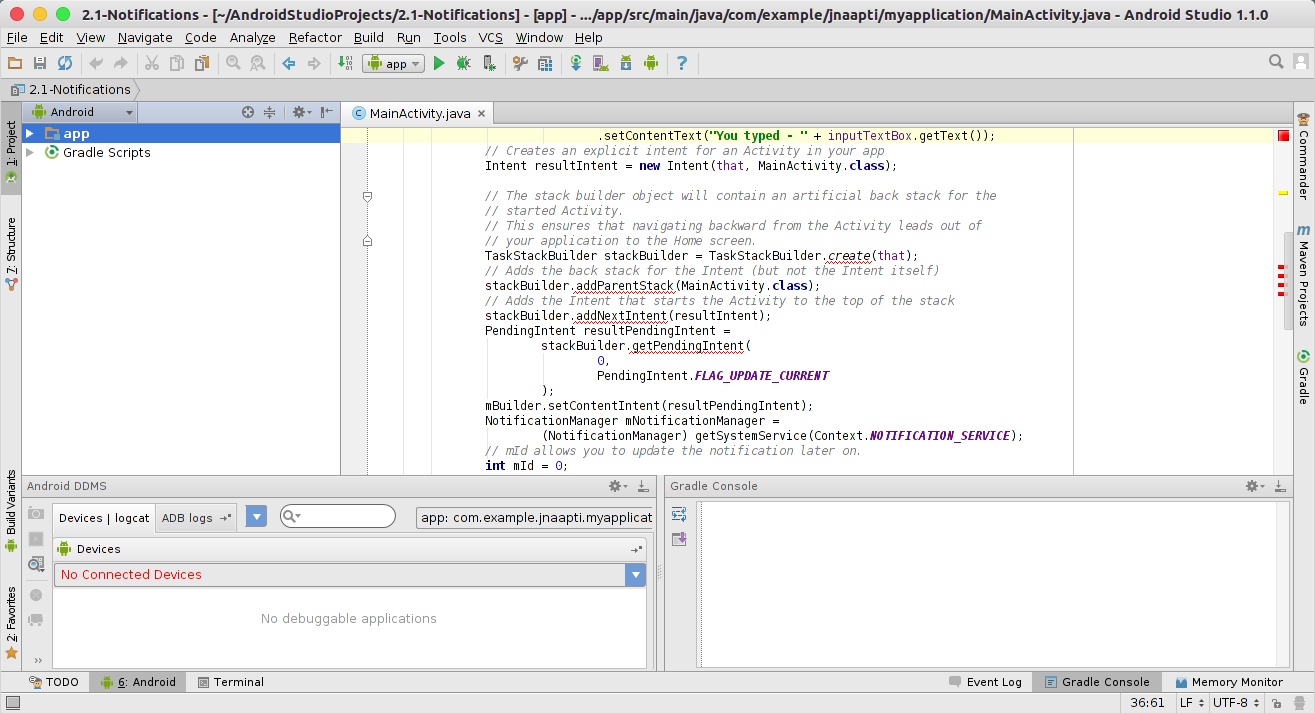Click the red error indicator square

tap(1283, 135)
